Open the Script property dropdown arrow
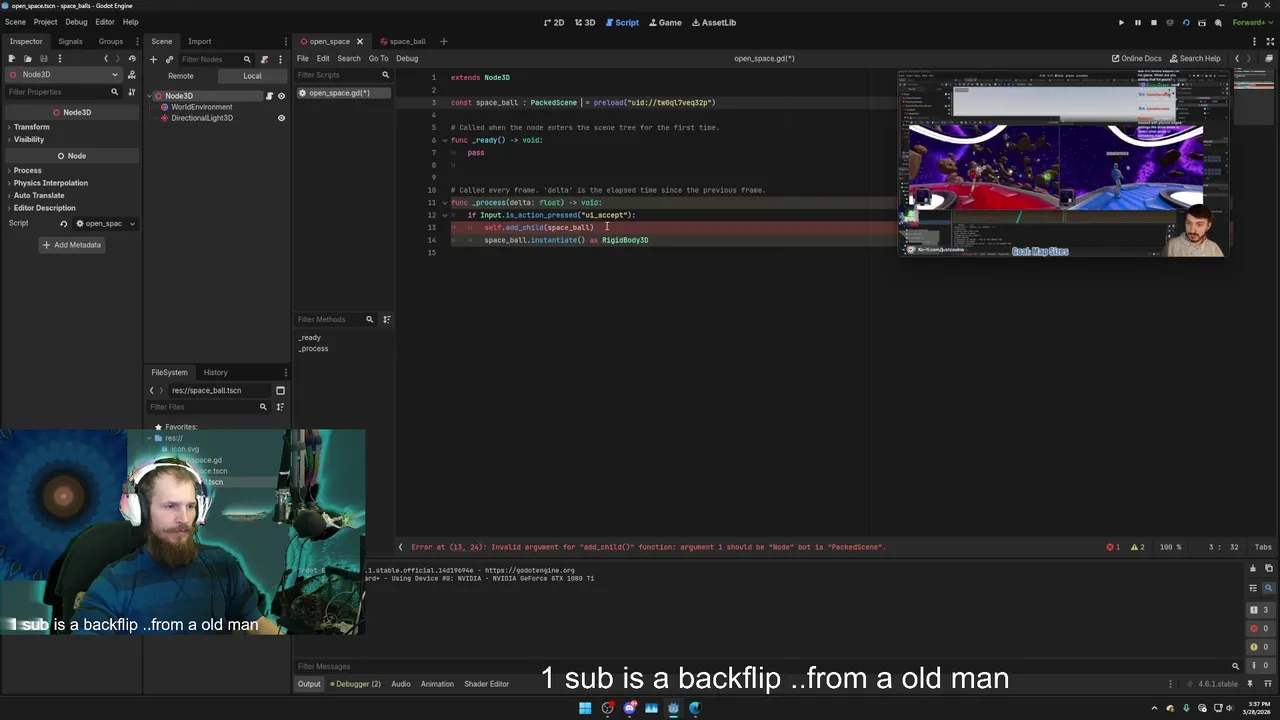Image resolution: width=1280 pixels, height=720 pixels. pos(132,224)
